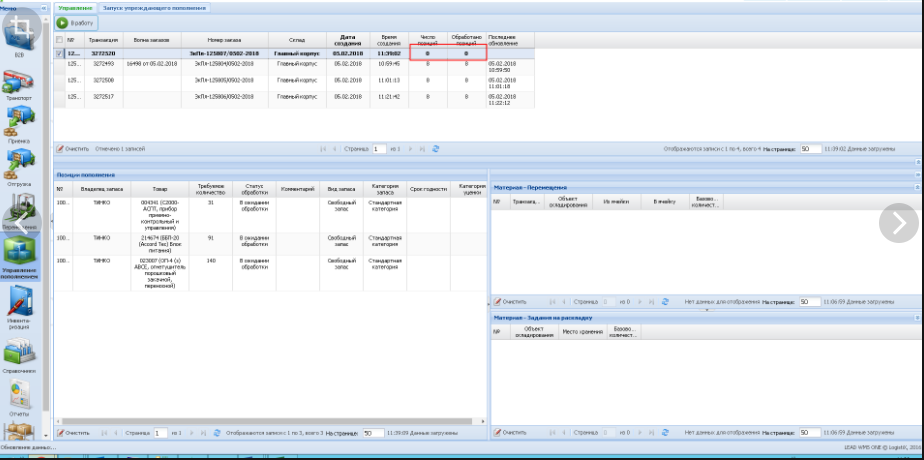924x460 pixels.
Task: Click next image arrow on right
Action: 898,222
